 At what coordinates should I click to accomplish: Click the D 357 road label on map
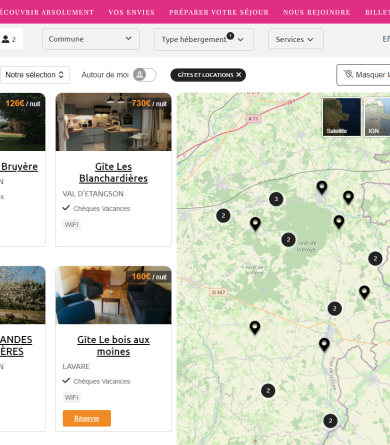[219, 292]
